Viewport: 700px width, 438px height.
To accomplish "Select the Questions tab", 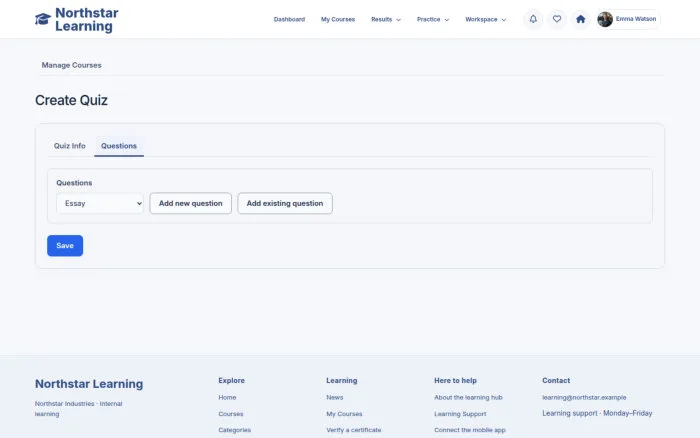I will tap(119, 146).
